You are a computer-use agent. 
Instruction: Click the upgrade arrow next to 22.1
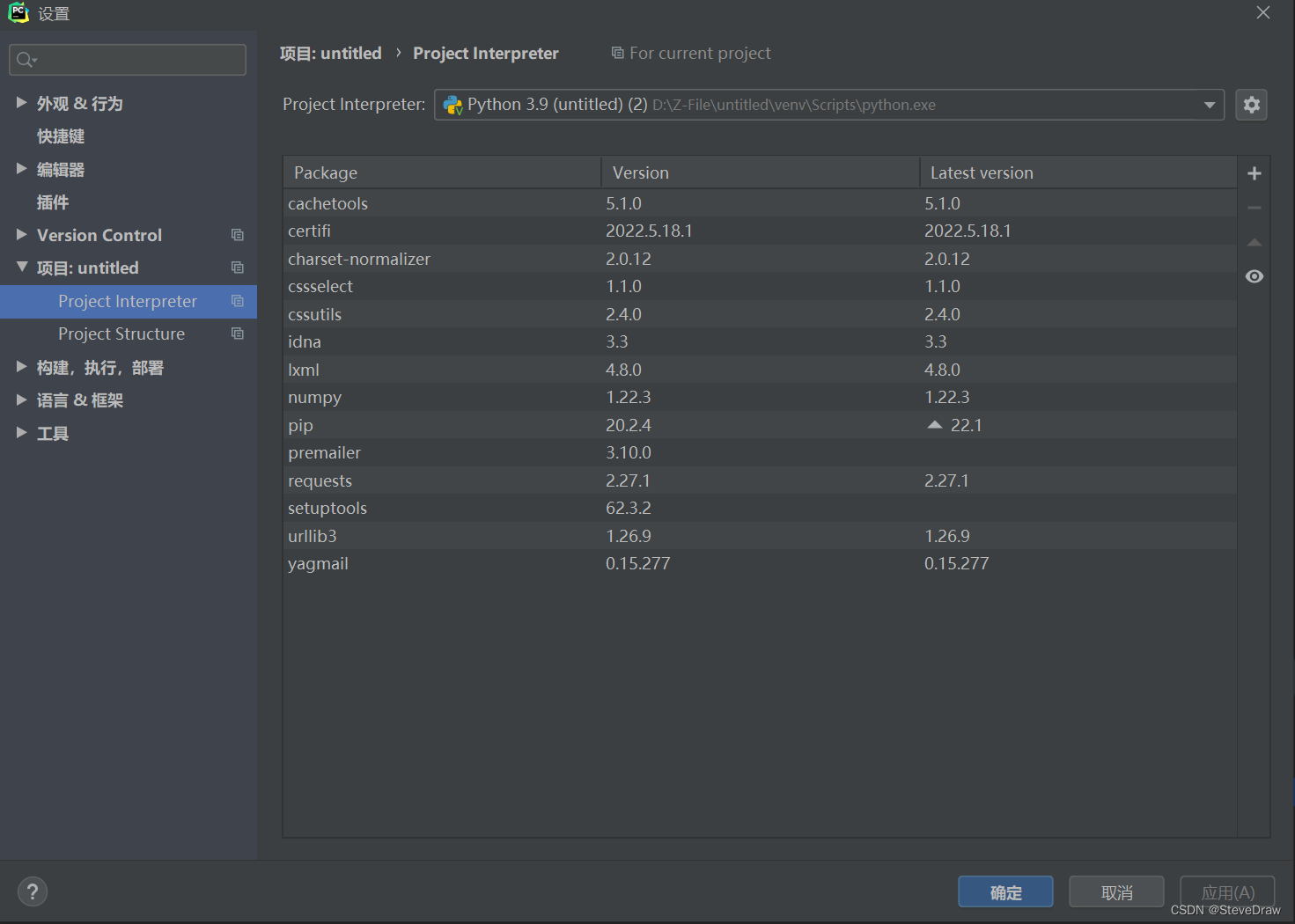(935, 425)
